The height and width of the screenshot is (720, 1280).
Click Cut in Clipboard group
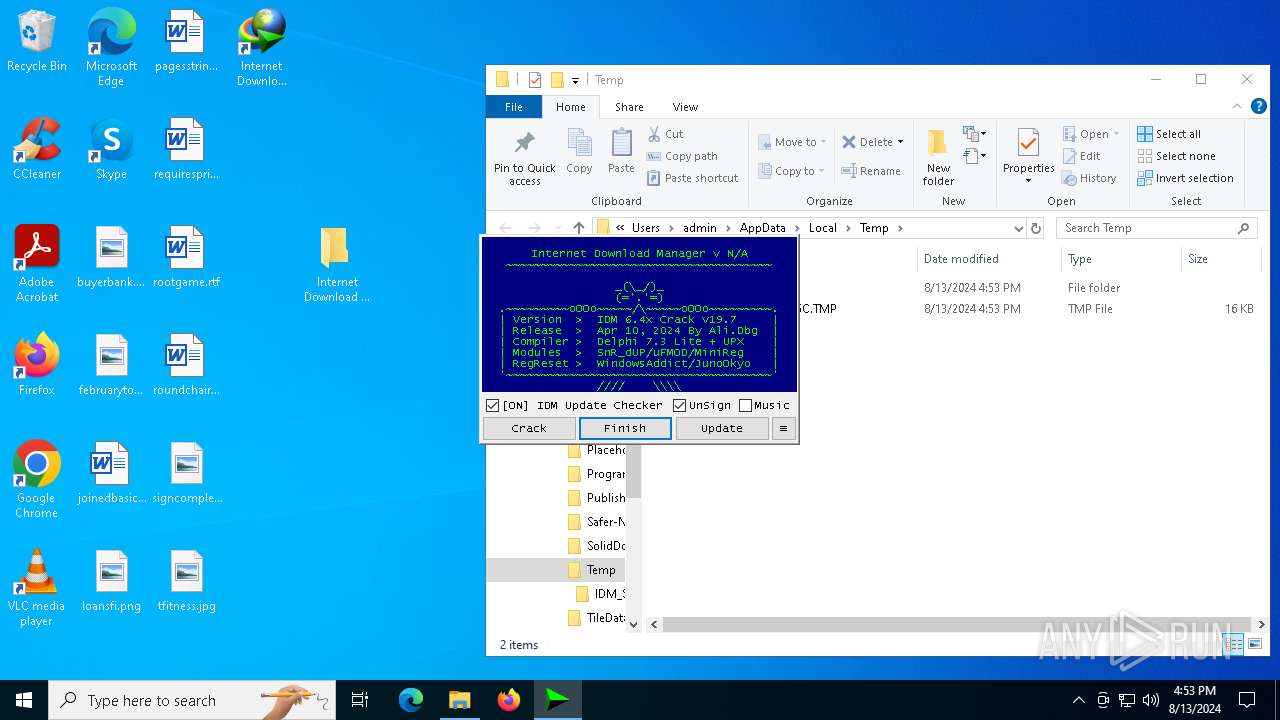tap(666, 134)
